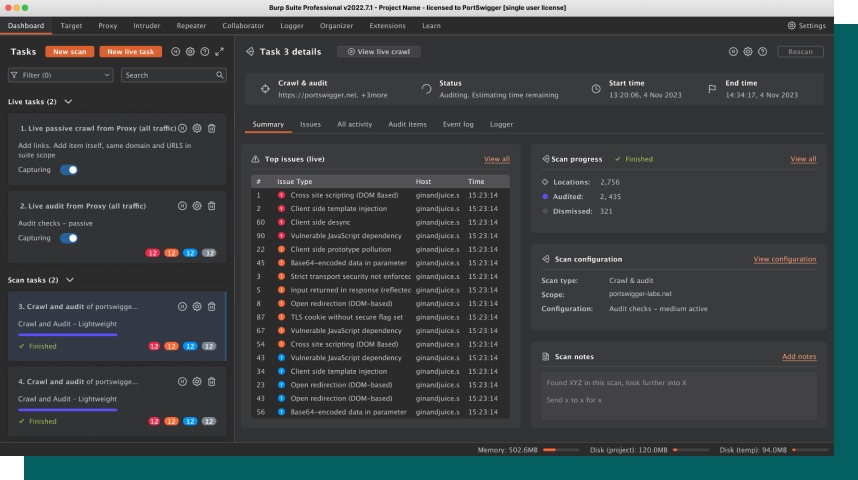This screenshot has height=480, width=858.
Task: Pause task 4 Crawl and audit
Action: 183,381
